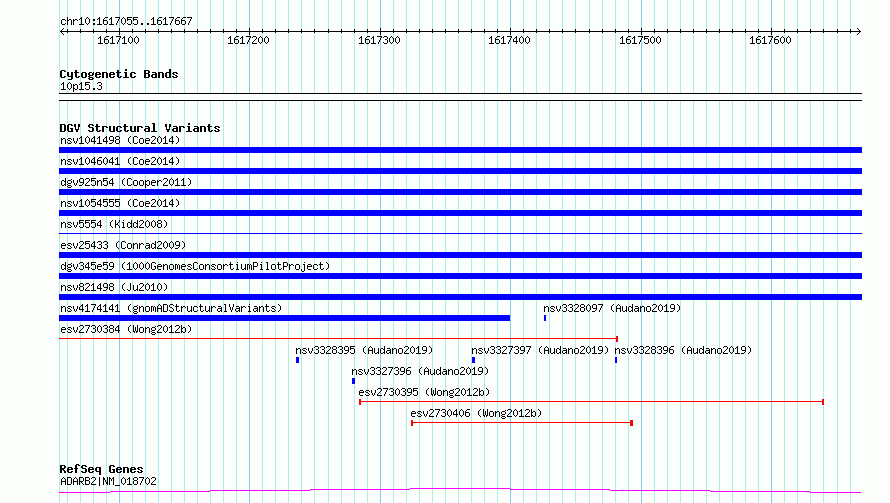The image size is (890, 503).
Task: Click the esv2730384 Wong2012b red variant line
Action: tap(338, 339)
